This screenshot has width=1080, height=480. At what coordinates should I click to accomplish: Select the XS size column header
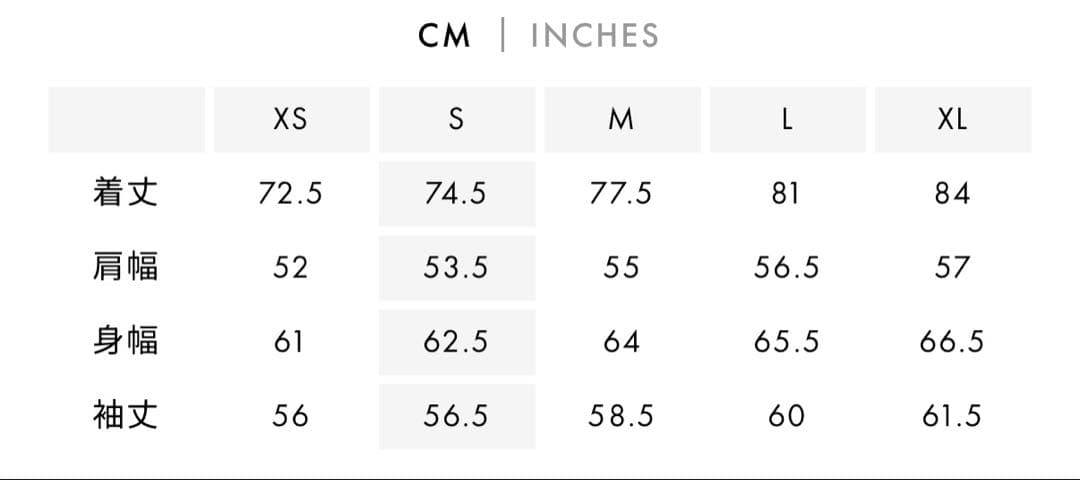pos(291,120)
